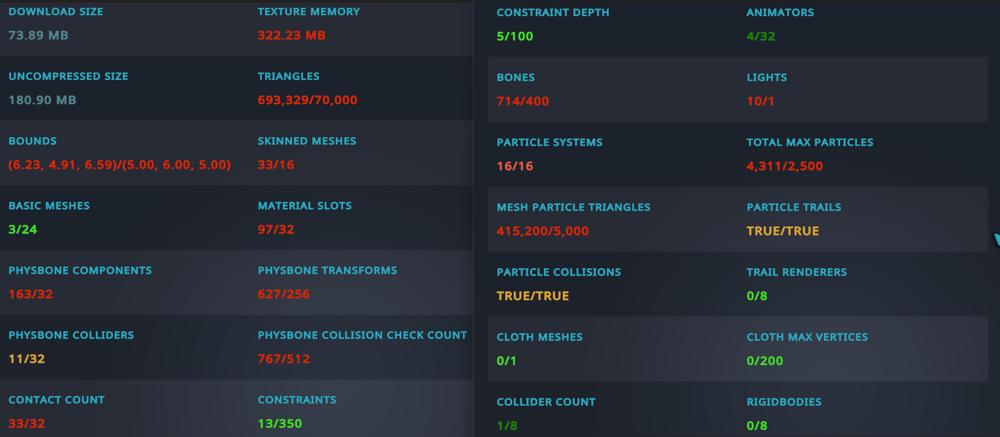1000x437 pixels.
Task: Click the 73.89 MB value
Action: 38,36
